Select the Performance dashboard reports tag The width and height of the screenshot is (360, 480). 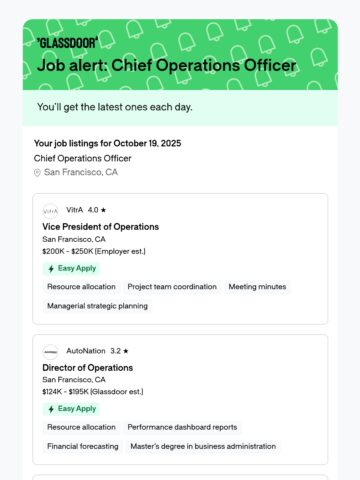tap(182, 427)
